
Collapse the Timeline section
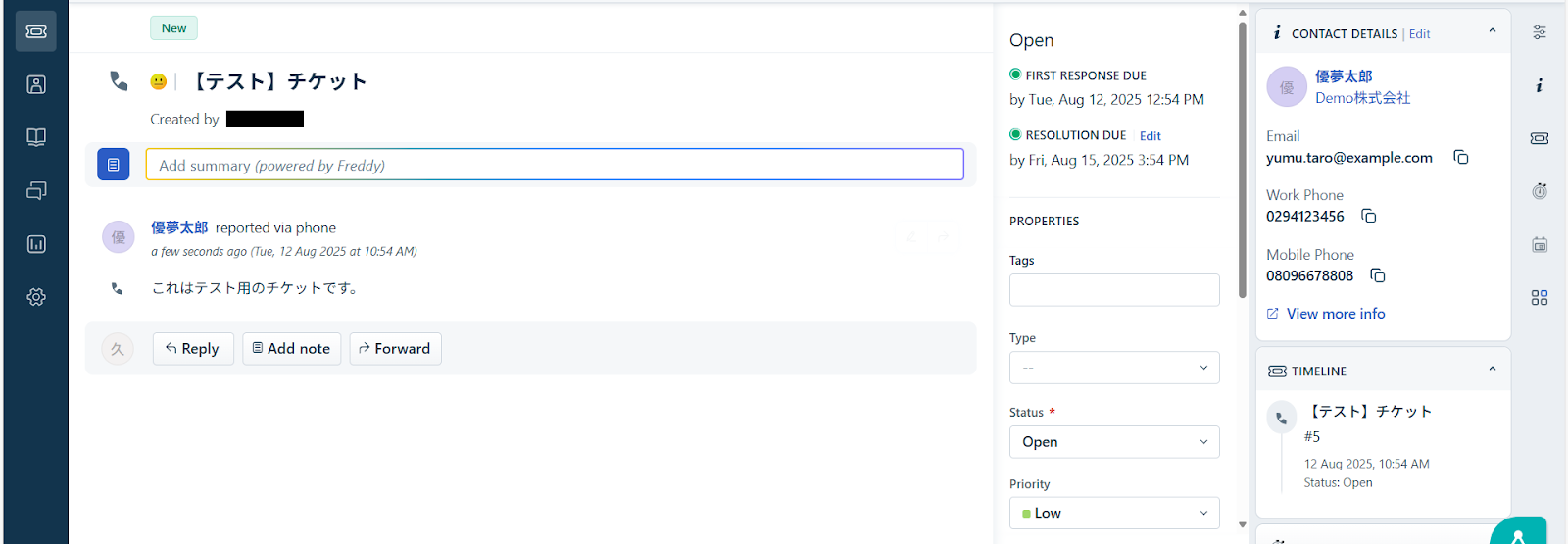point(1493,370)
